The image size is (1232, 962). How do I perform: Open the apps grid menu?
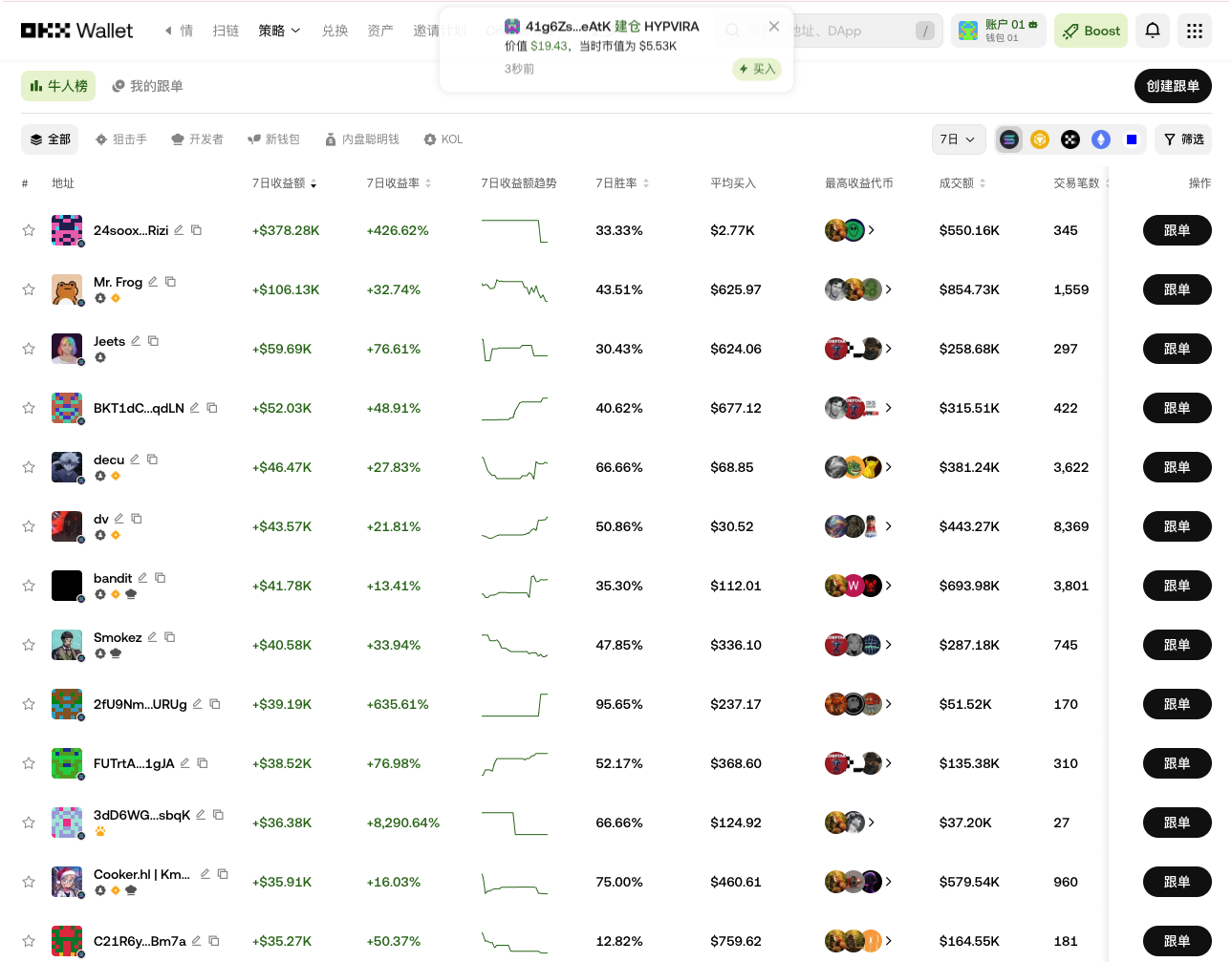(1194, 30)
